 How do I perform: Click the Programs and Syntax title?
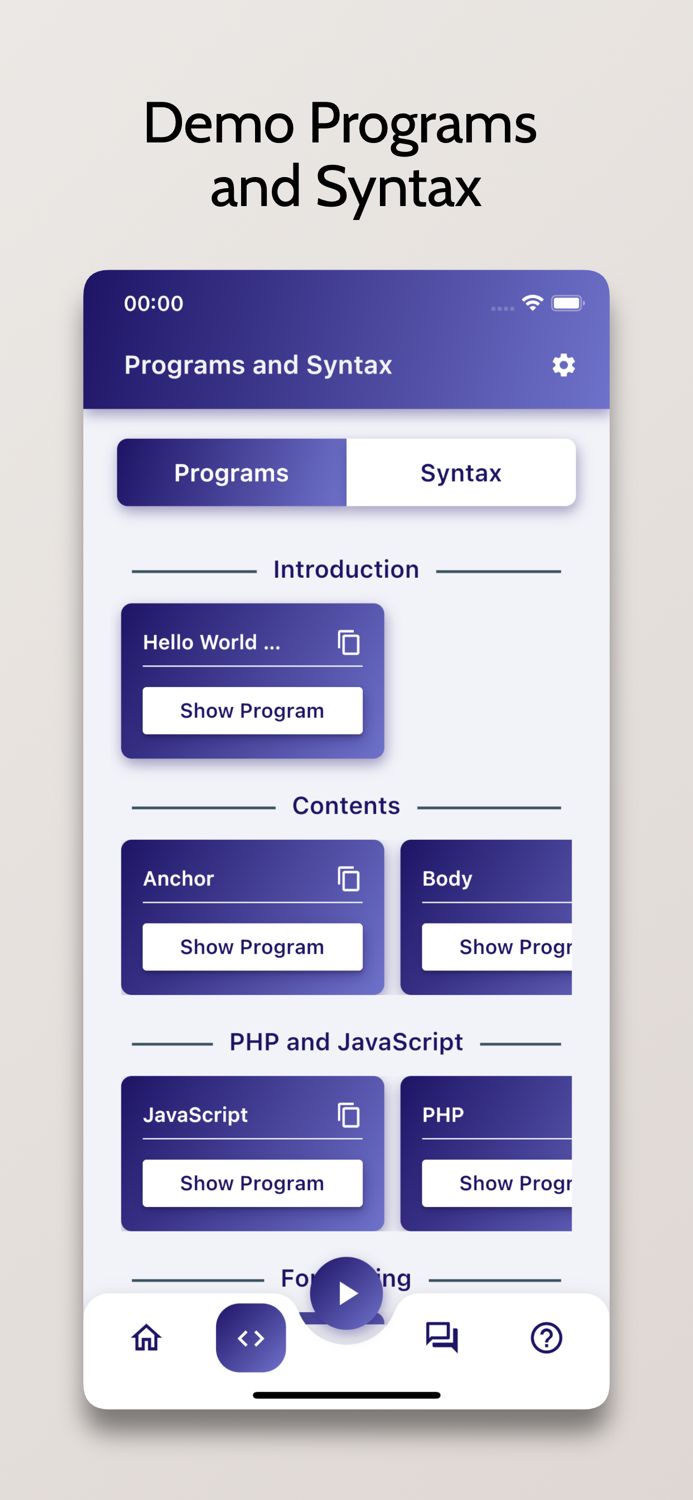coord(258,365)
